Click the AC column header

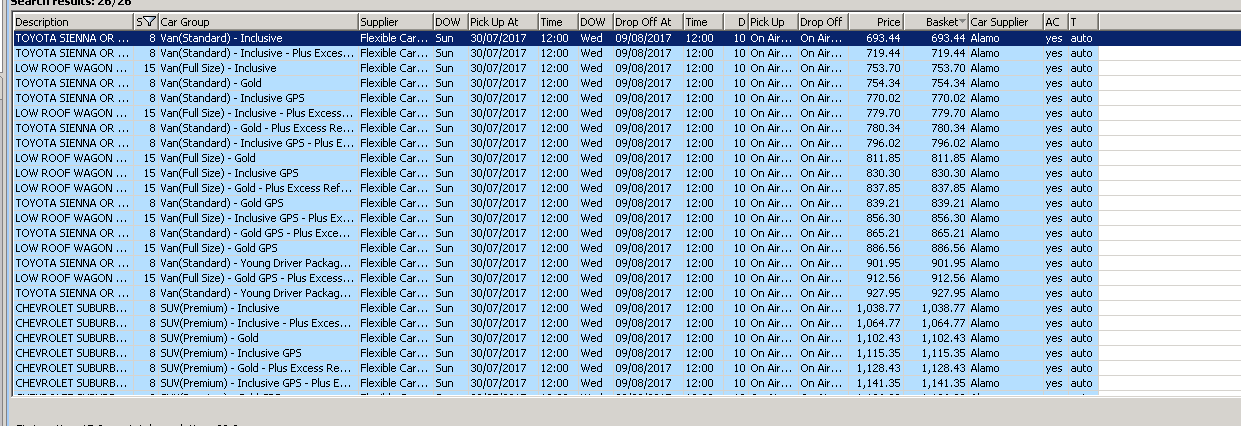(x=1054, y=22)
